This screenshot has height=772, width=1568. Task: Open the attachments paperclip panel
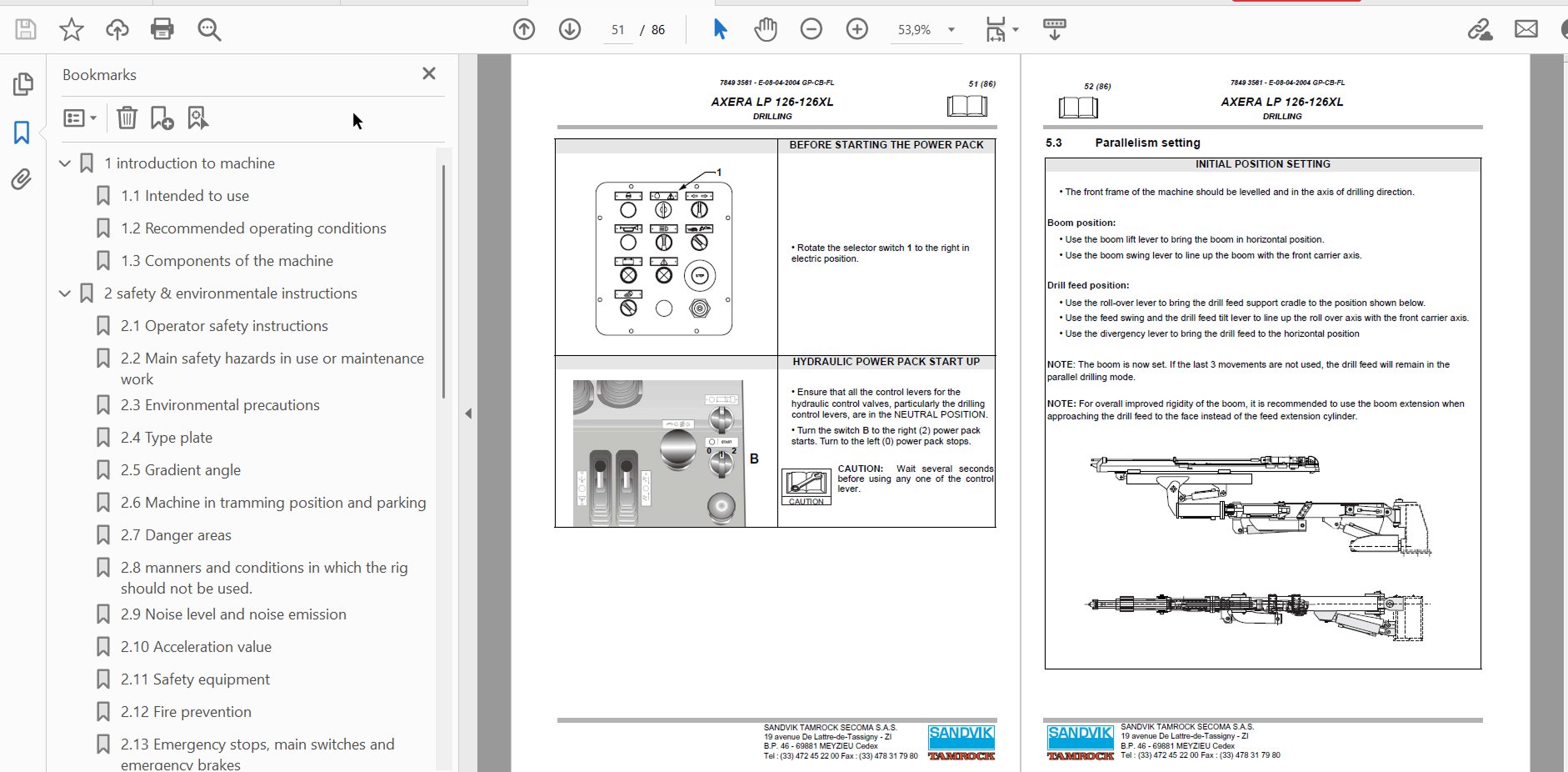(x=22, y=179)
